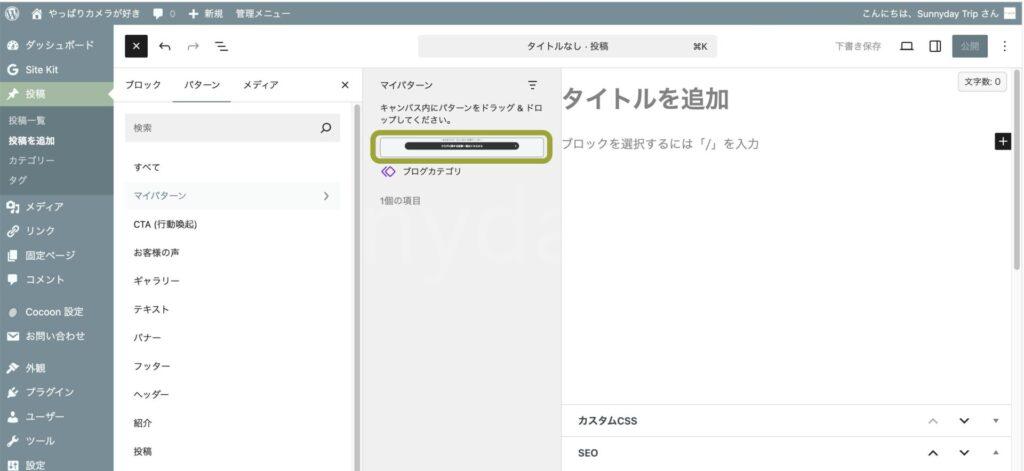
Task: Click the undo arrow icon
Action: coord(165,46)
